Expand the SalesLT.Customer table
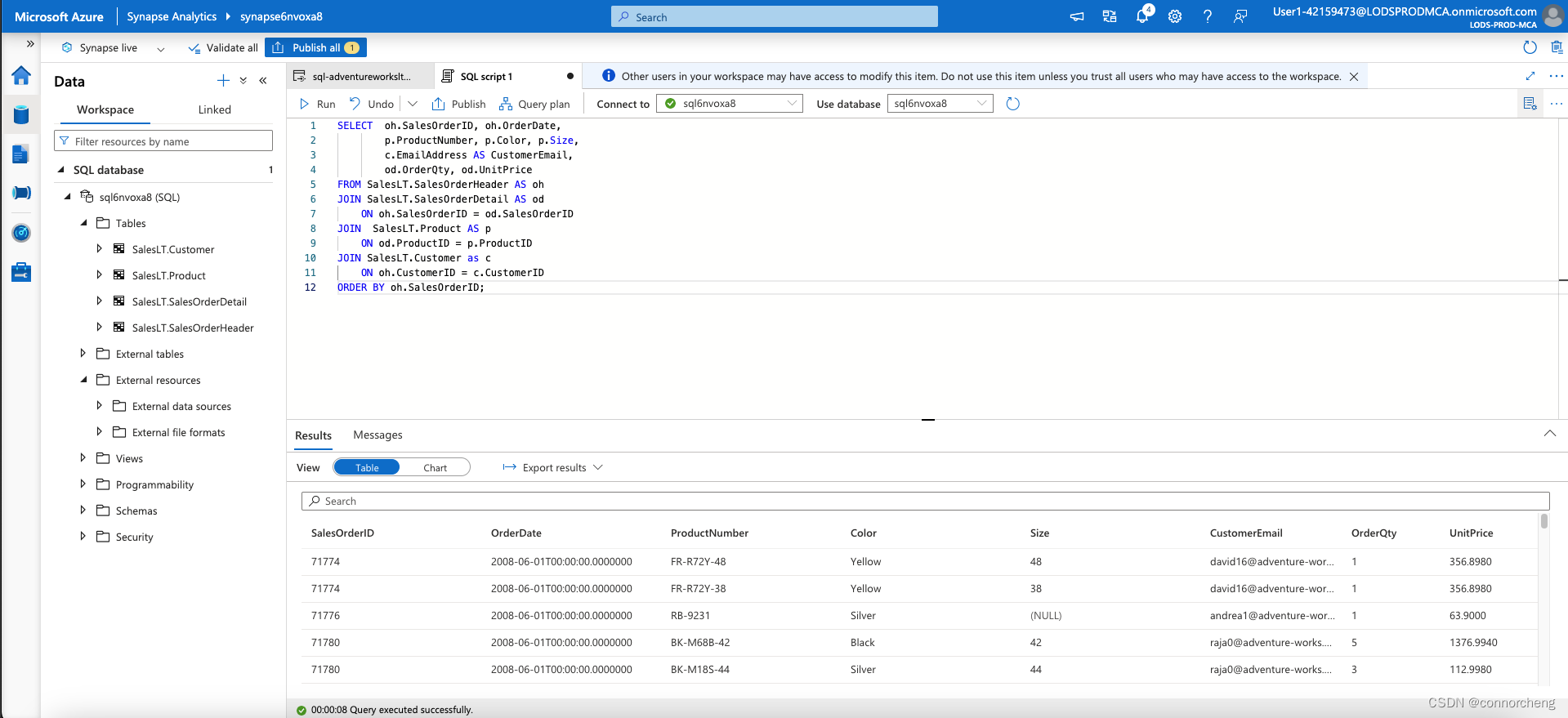 tap(99, 248)
